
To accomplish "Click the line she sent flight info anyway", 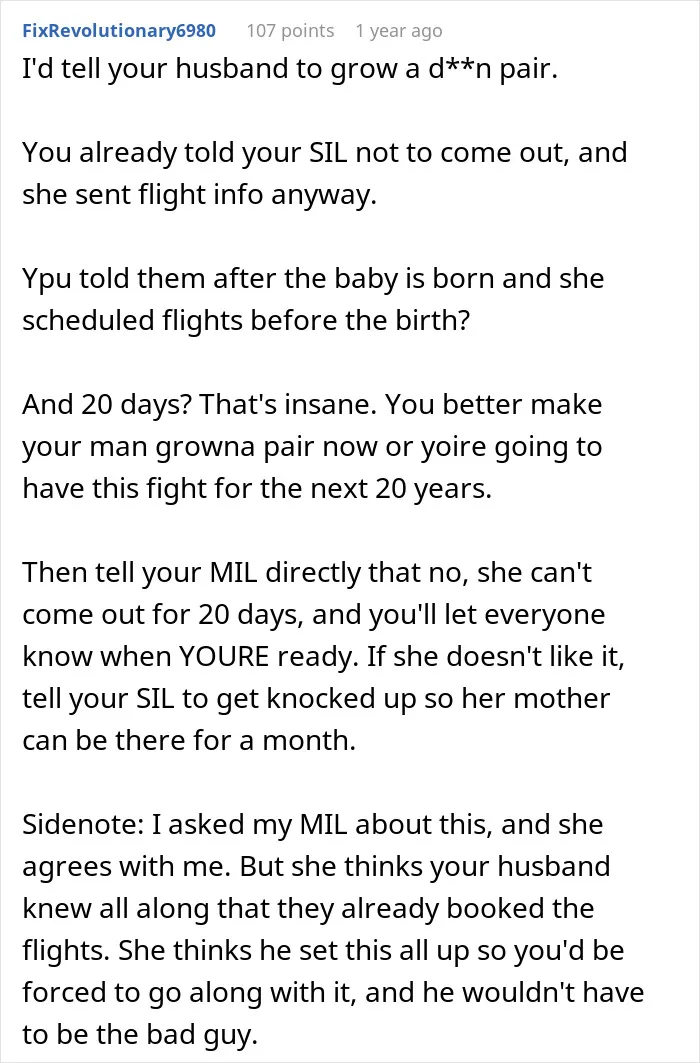I will [199, 195].
